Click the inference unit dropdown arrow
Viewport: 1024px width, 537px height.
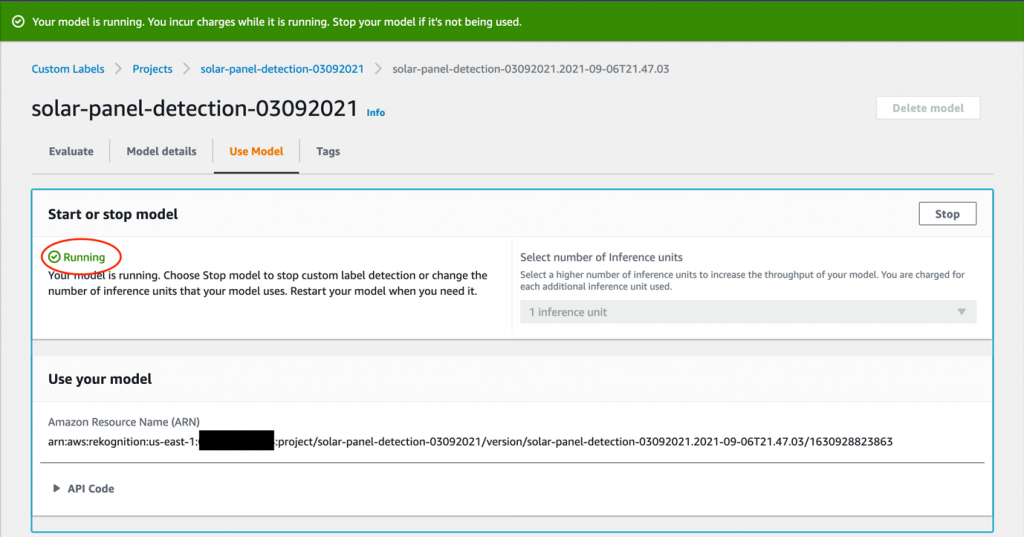[x=961, y=312]
